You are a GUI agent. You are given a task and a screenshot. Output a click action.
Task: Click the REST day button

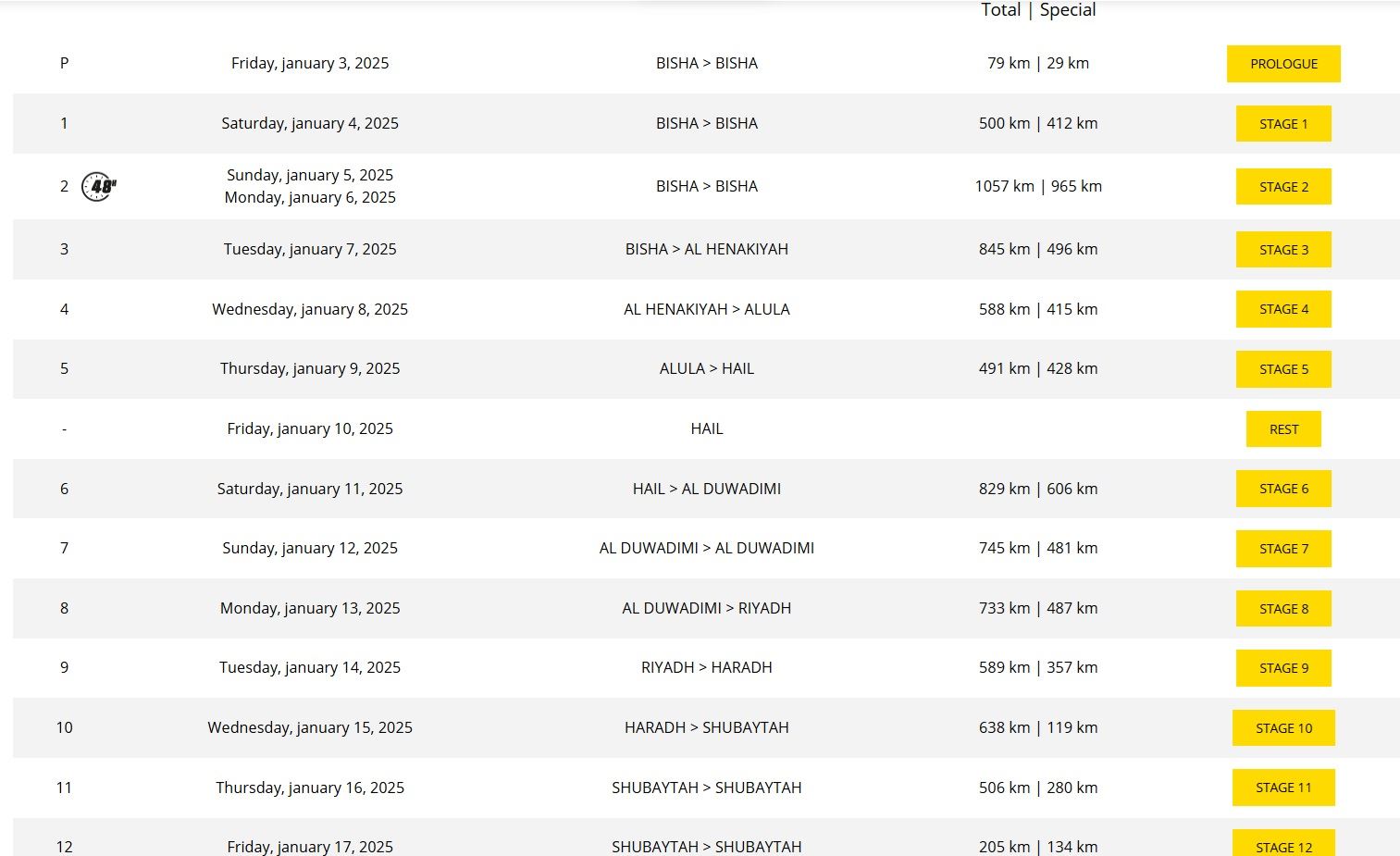pyautogui.click(x=1283, y=429)
